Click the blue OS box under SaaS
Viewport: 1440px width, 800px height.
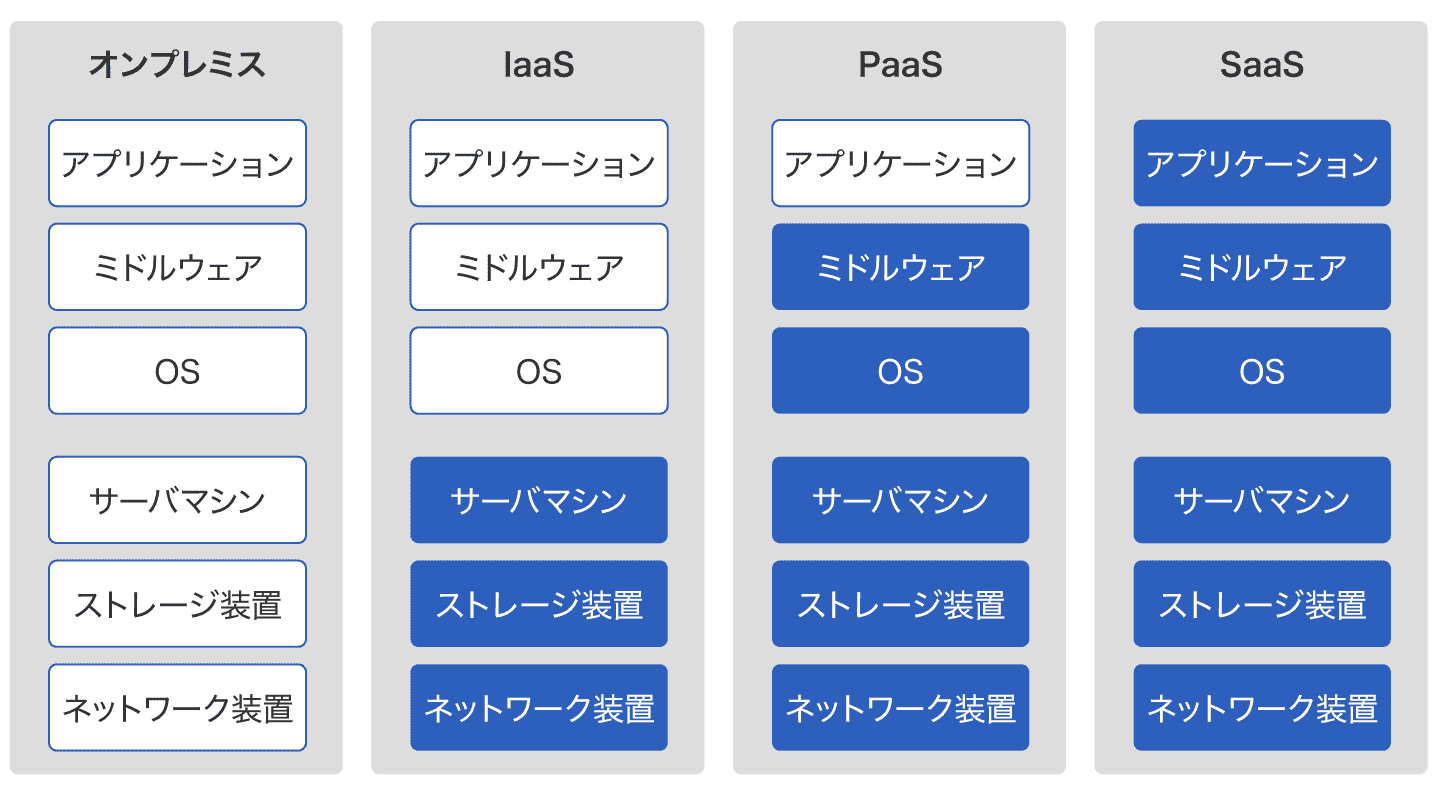point(1262,371)
